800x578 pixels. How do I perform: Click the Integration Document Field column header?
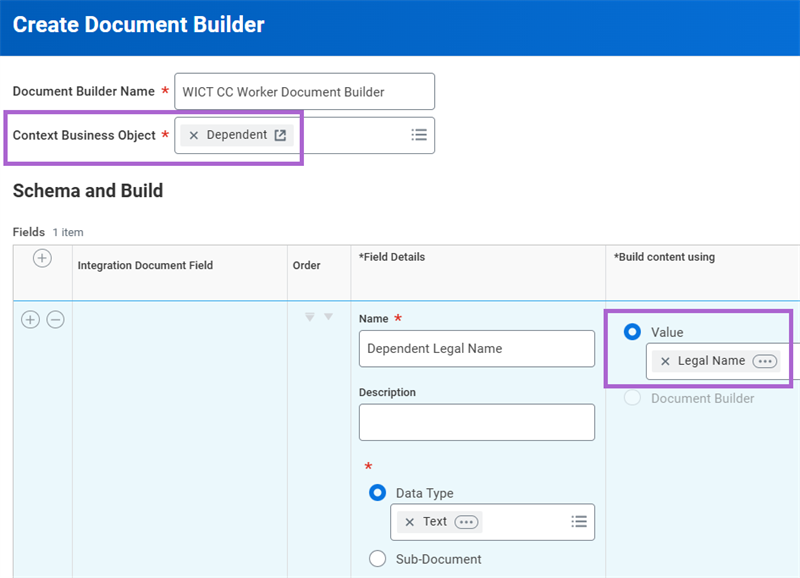click(145, 265)
